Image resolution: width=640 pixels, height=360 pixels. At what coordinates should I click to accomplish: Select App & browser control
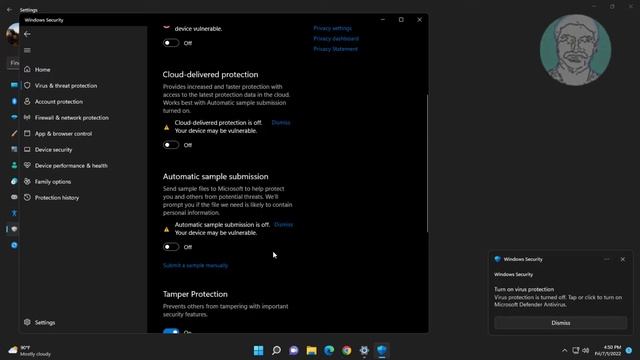click(63, 133)
